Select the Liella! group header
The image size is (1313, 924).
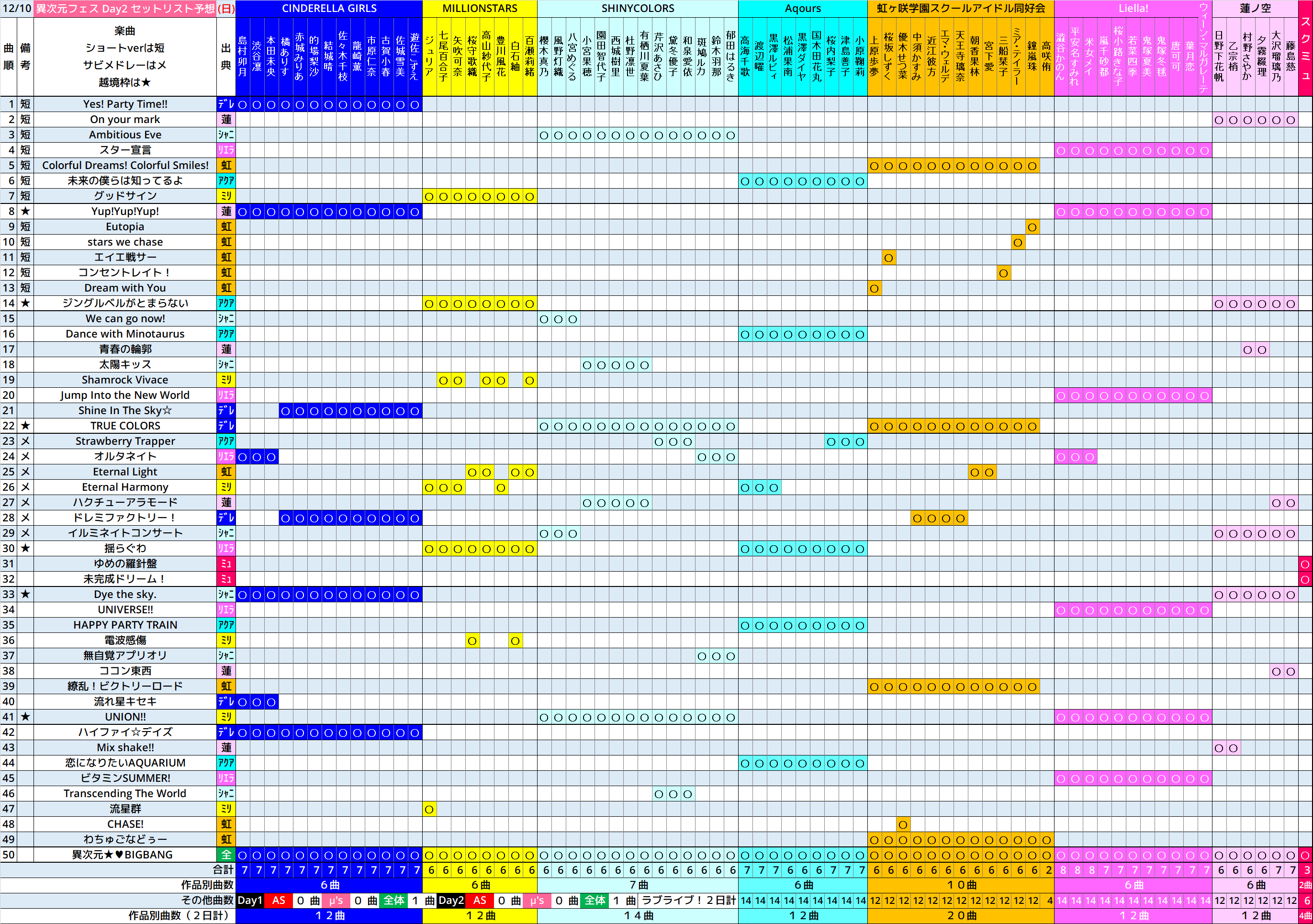click(x=1133, y=9)
